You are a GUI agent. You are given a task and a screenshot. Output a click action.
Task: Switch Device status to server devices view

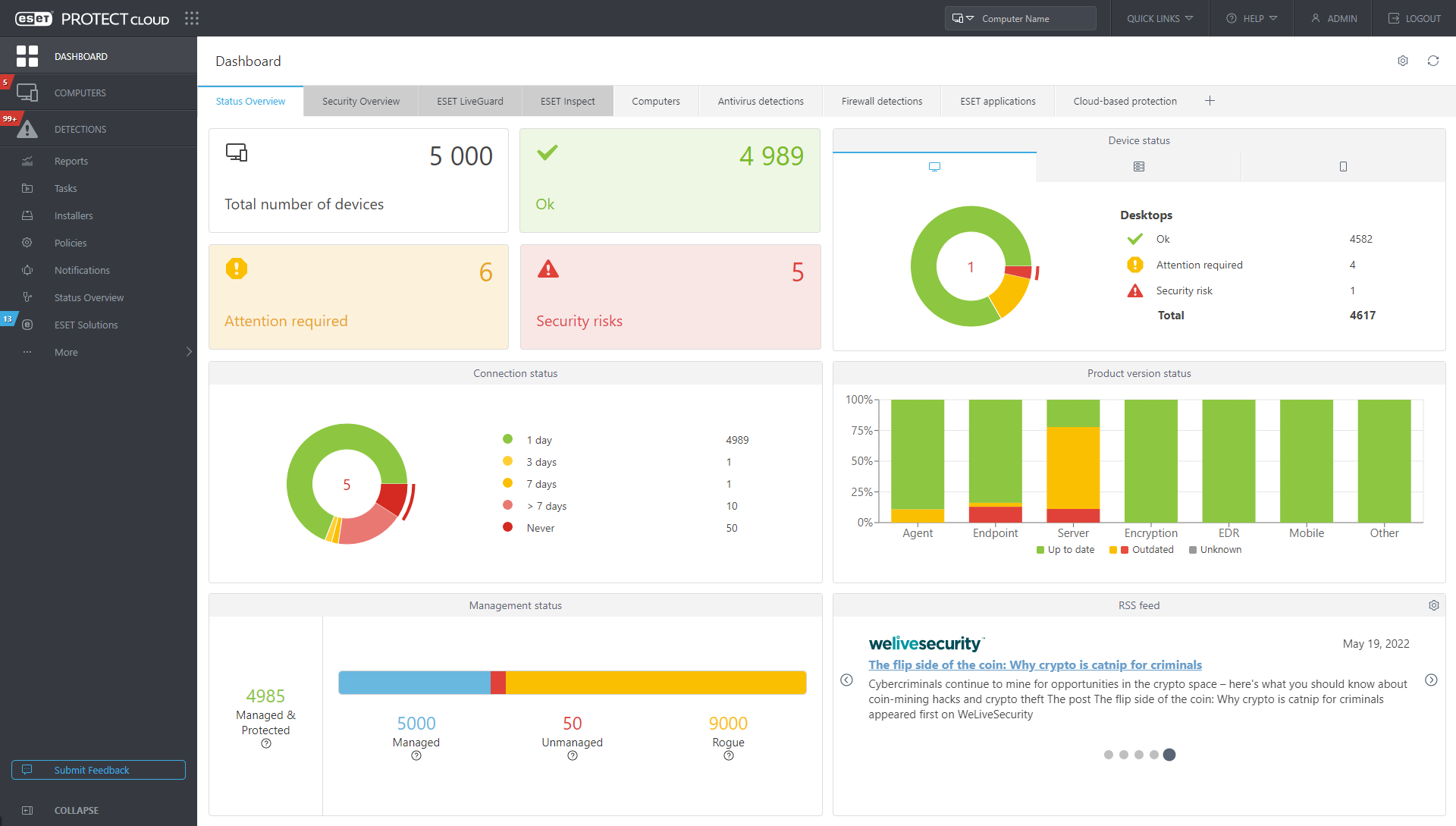(1138, 166)
